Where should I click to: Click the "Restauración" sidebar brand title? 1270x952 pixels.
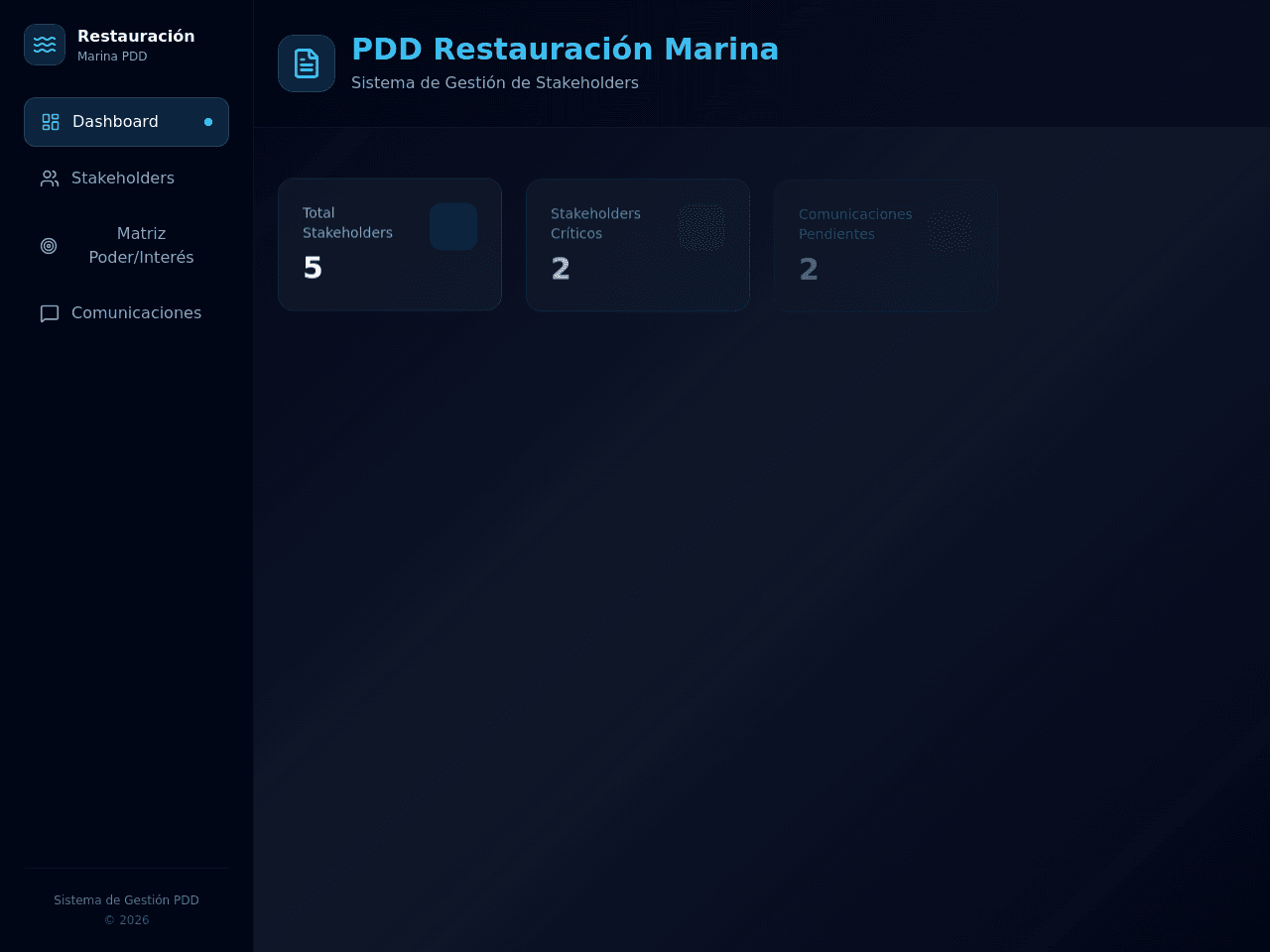(x=136, y=36)
